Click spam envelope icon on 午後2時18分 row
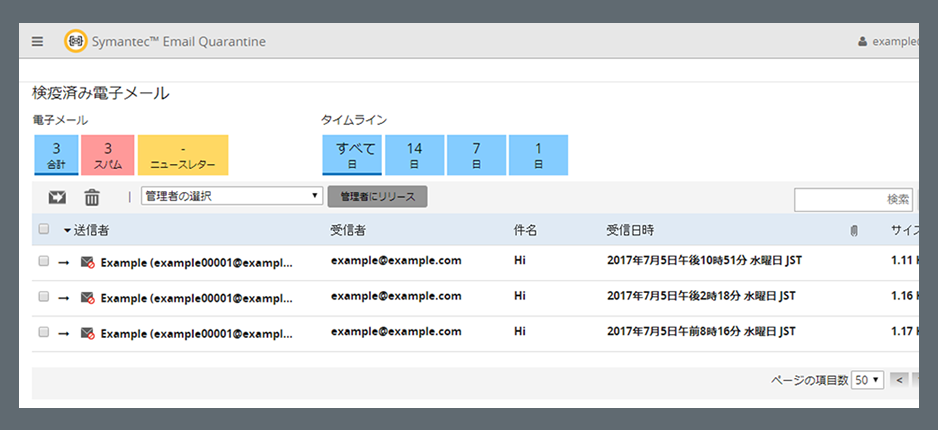This screenshot has height=430, width=938. coord(87,297)
